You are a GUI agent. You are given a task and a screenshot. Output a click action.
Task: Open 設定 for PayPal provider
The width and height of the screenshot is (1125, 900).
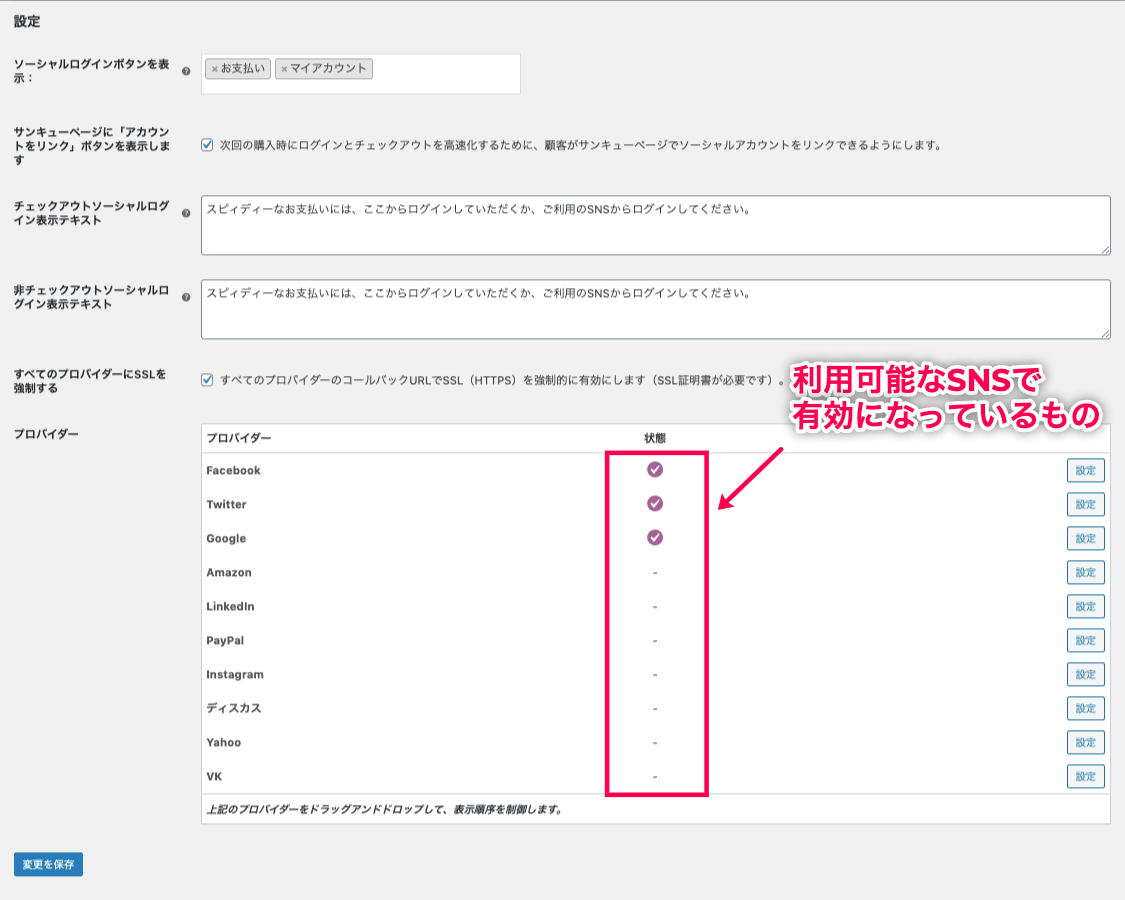click(x=1085, y=640)
